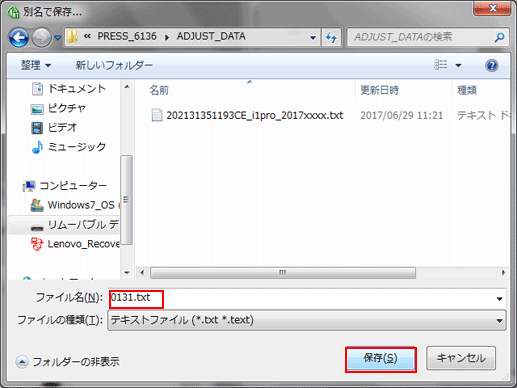
Task: Click navigation pane scroll up arrow
Action: (127, 87)
